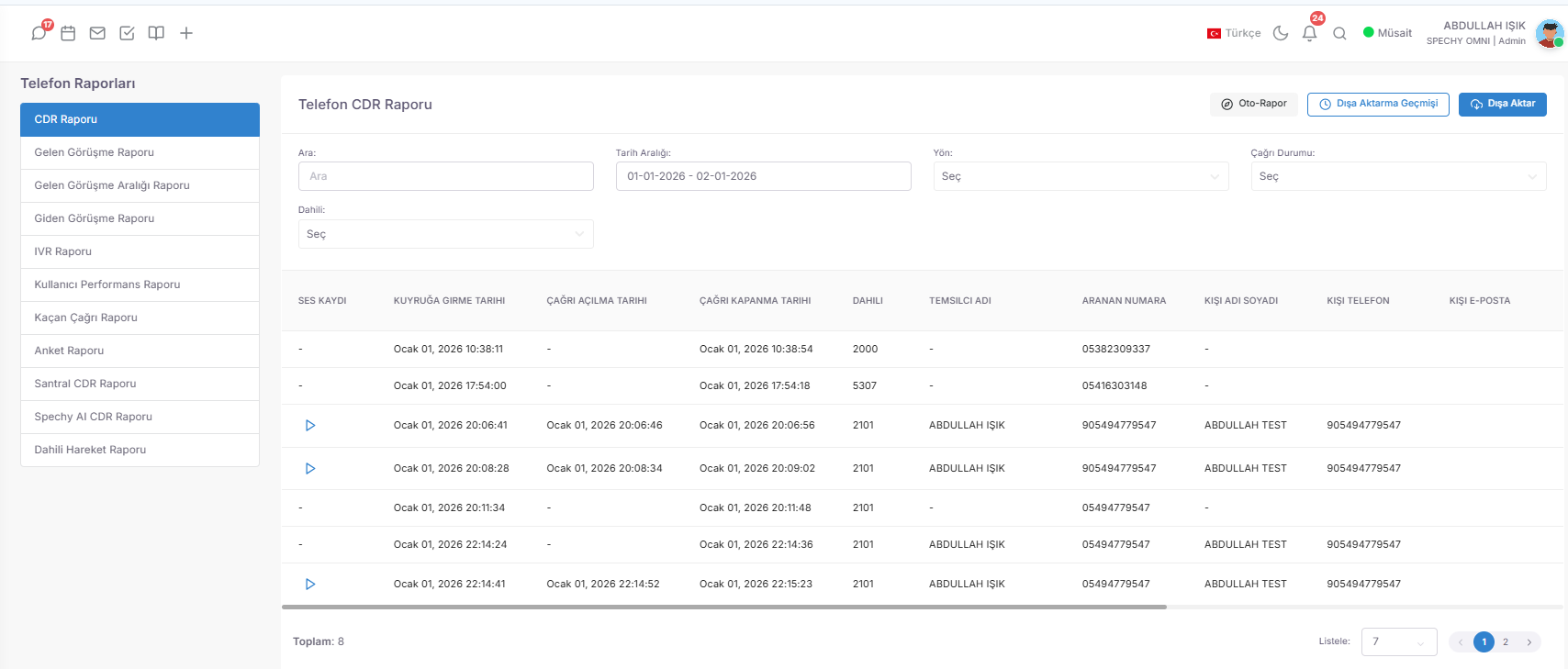
Task: Change the Müsait availability status
Action: point(1387,33)
